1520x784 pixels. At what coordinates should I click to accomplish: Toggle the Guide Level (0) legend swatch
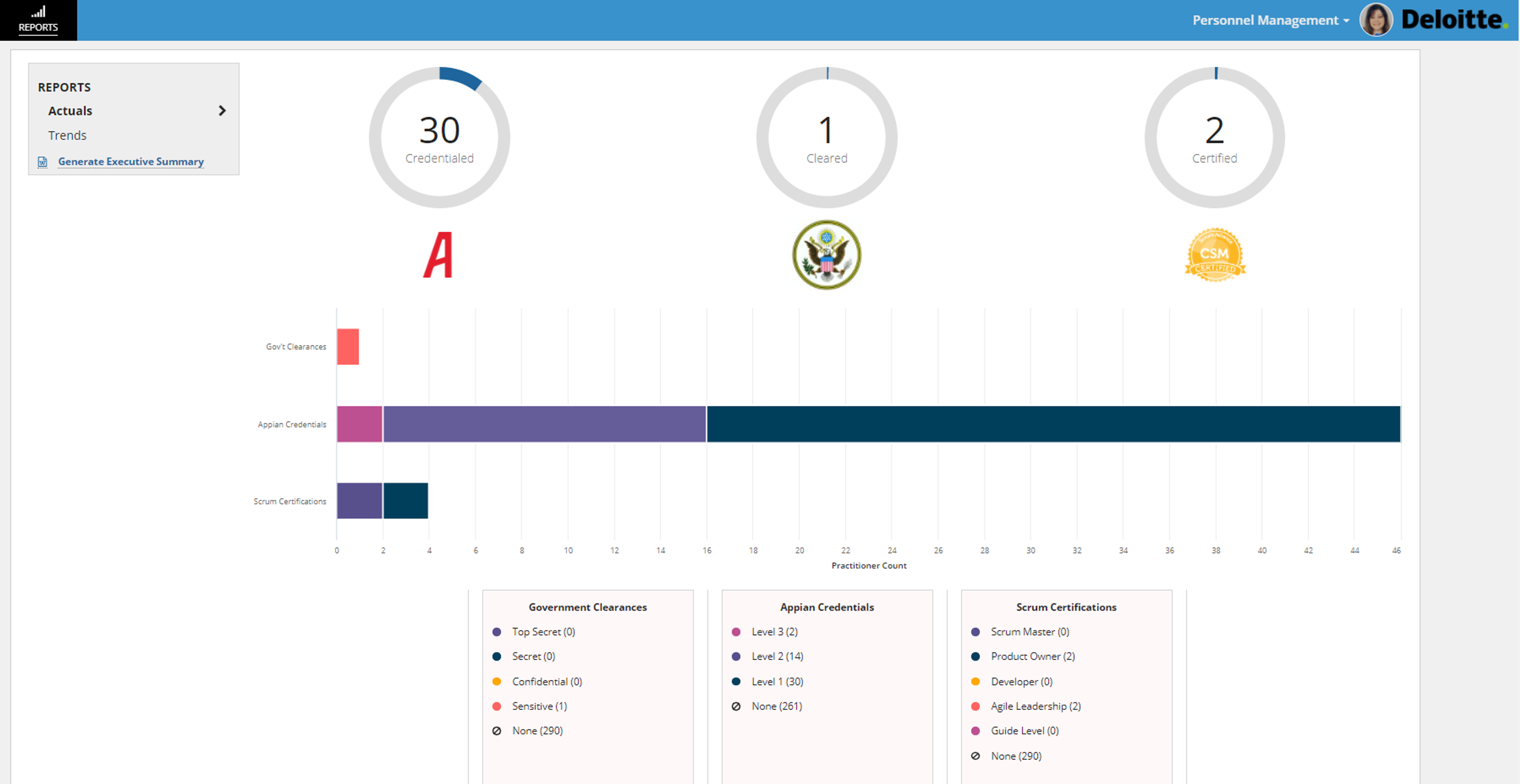(x=975, y=731)
